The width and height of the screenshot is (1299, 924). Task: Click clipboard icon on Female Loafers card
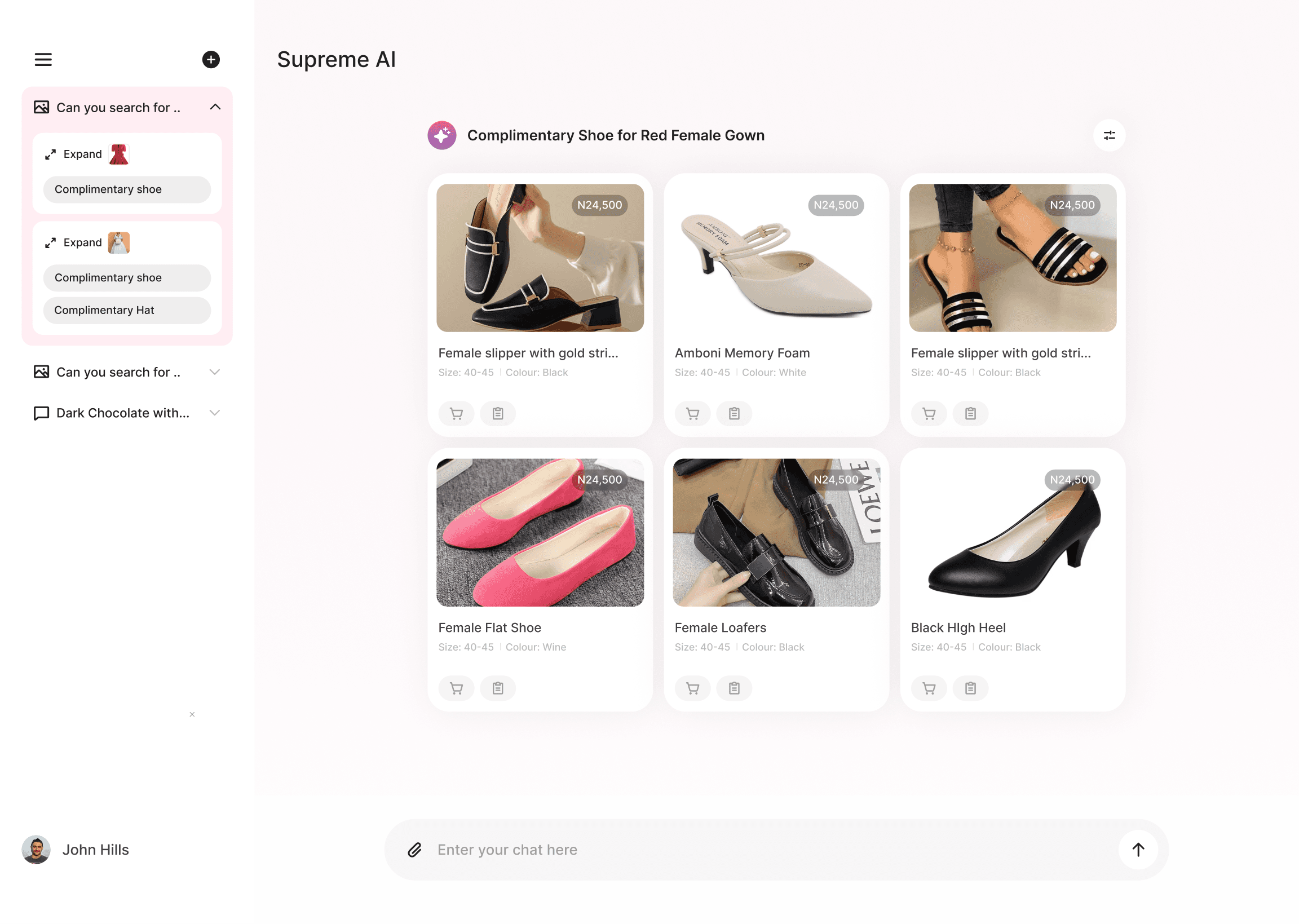[734, 688]
